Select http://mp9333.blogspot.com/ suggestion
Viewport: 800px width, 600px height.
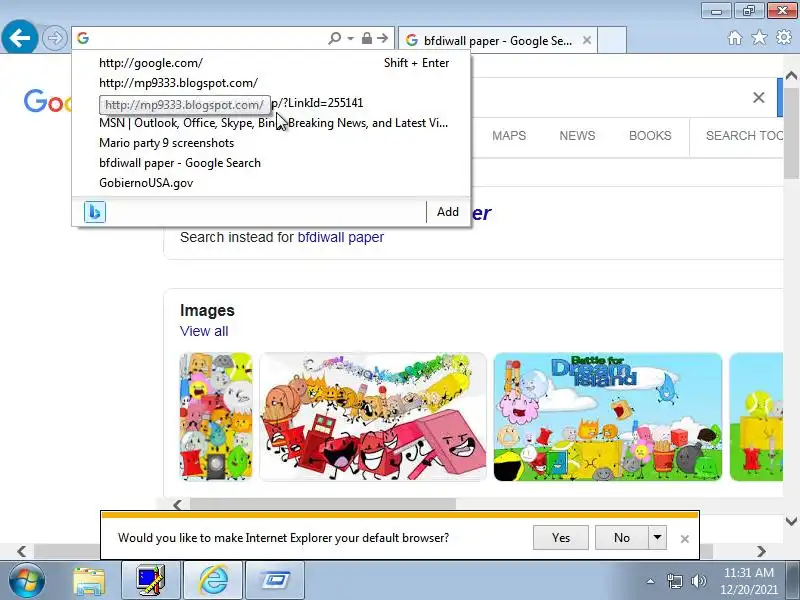pos(271,83)
